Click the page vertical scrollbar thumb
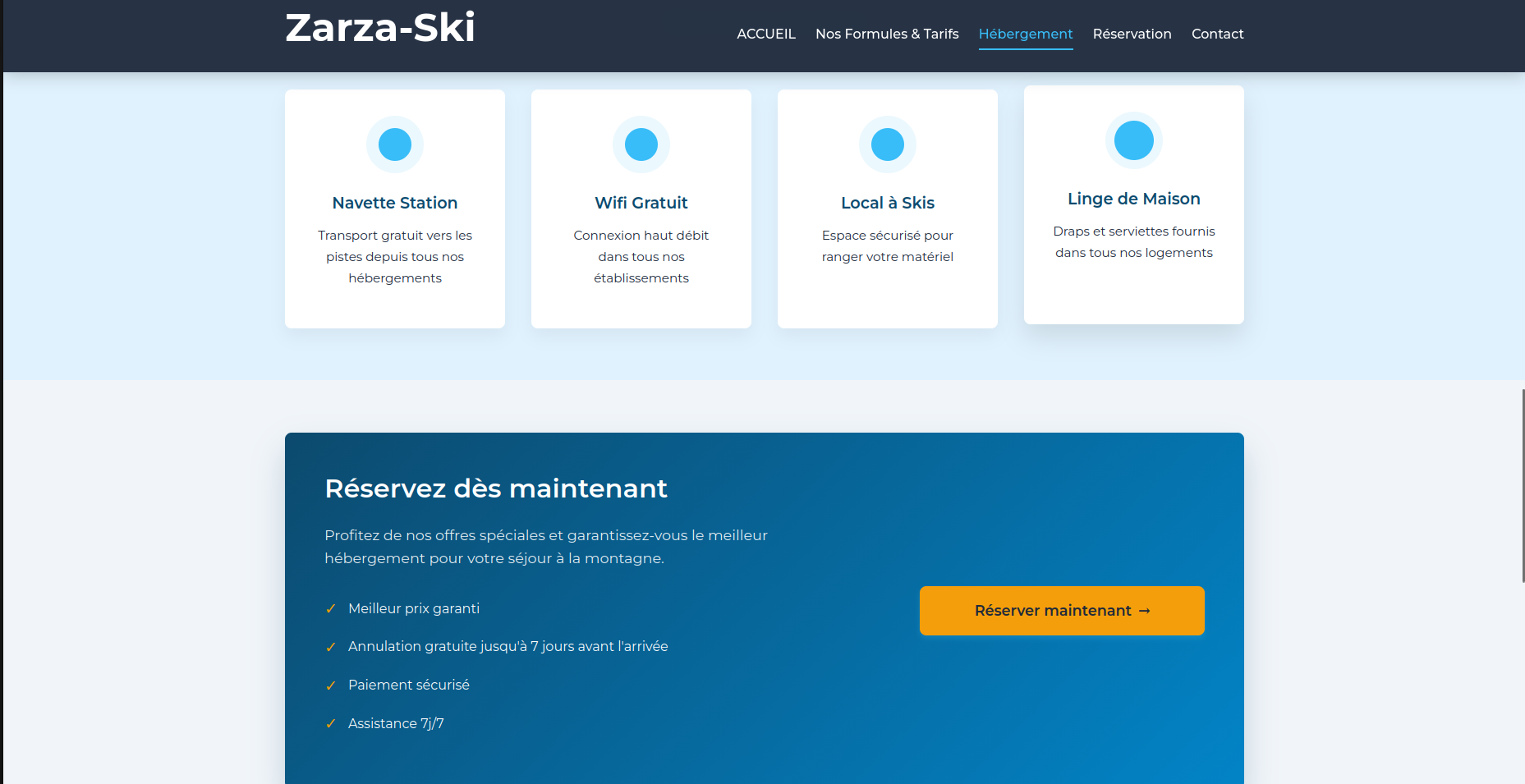Image resolution: width=1525 pixels, height=784 pixels. (1522, 484)
